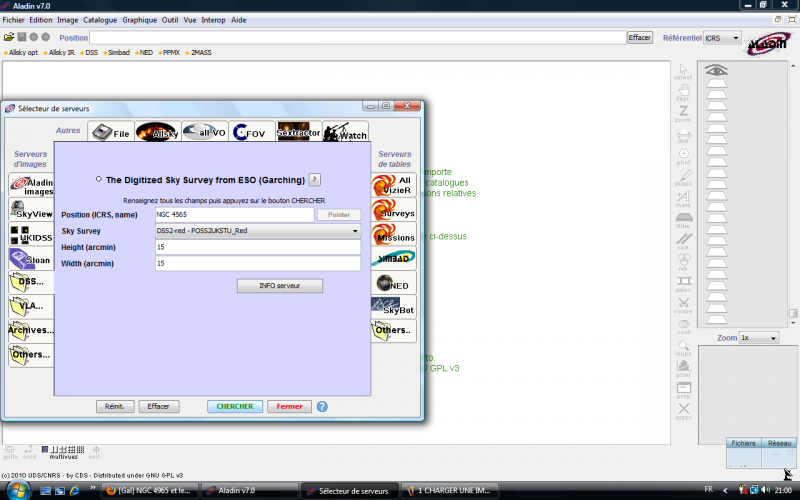The image size is (800, 500).
Task: Open the Image menu
Action: pyautogui.click(x=68, y=20)
